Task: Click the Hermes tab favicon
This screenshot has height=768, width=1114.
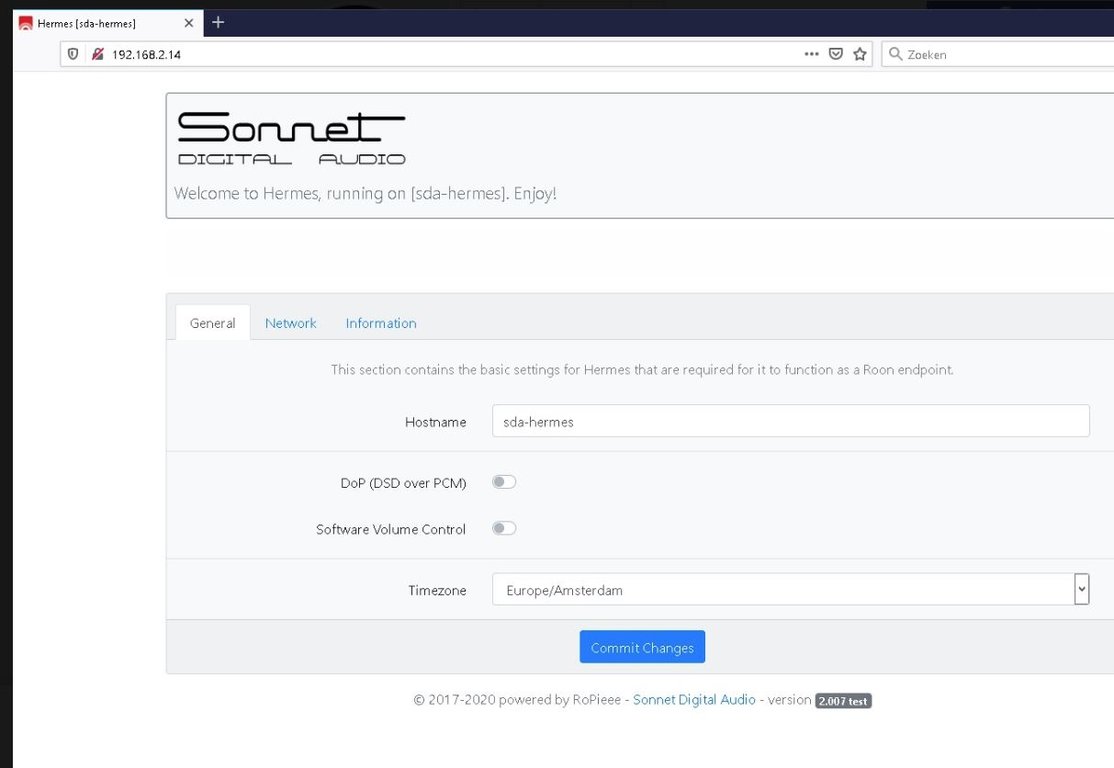Action: pyautogui.click(x=26, y=23)
